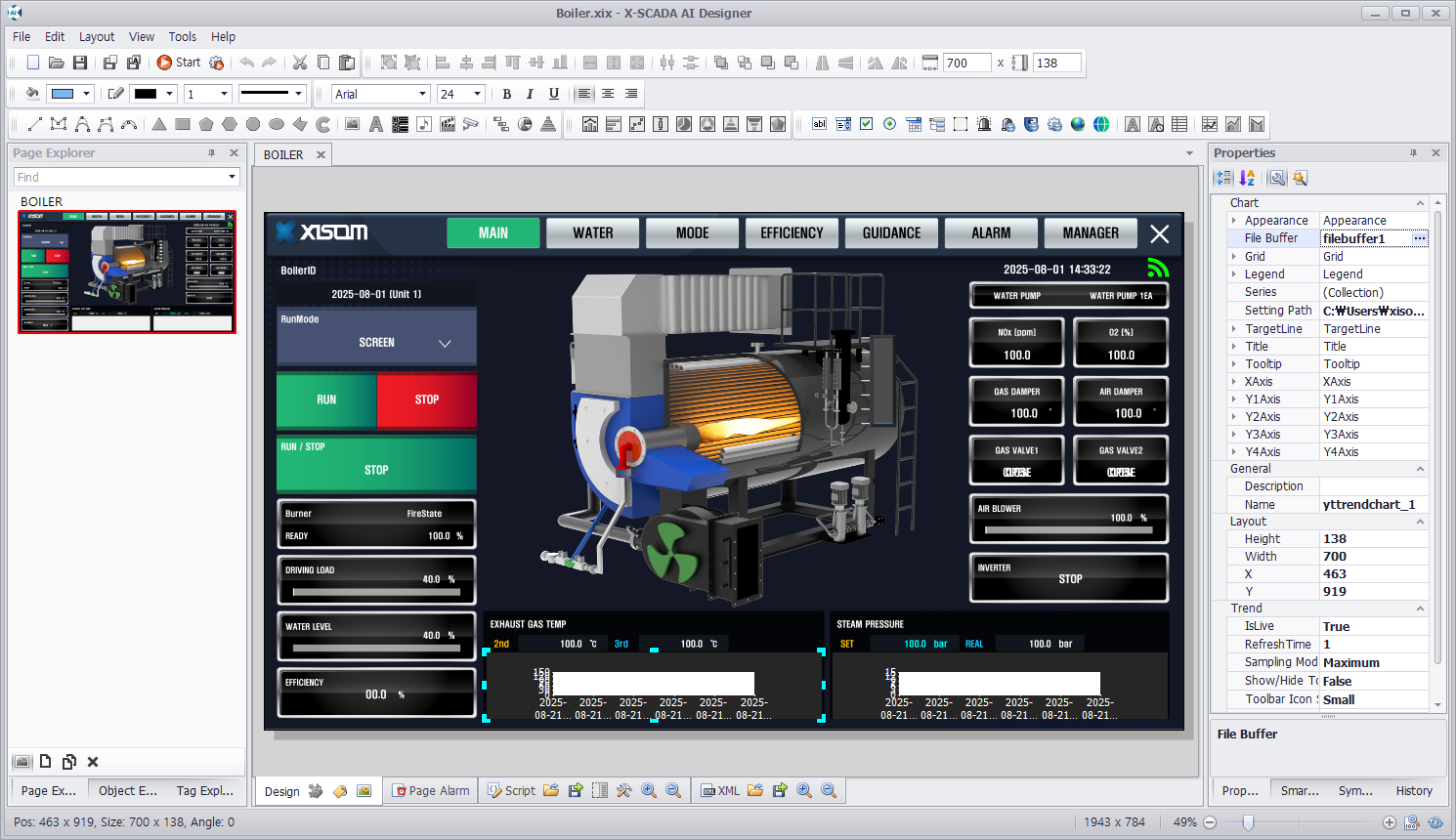Sort properties alphabetically
This screenshot has width=1456, height=840.
1247,178
